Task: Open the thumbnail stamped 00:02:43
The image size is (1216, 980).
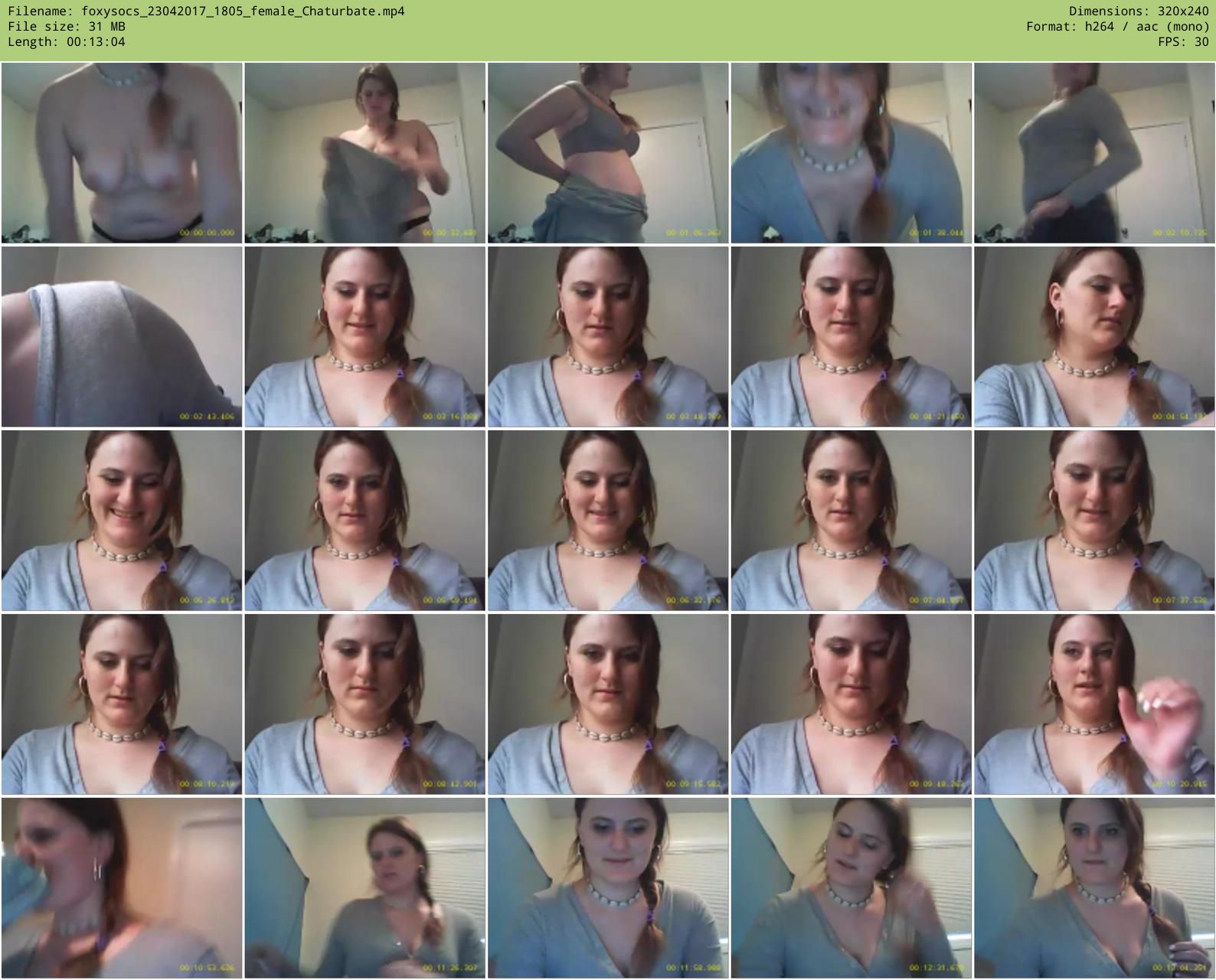Action: pos(122,337)
